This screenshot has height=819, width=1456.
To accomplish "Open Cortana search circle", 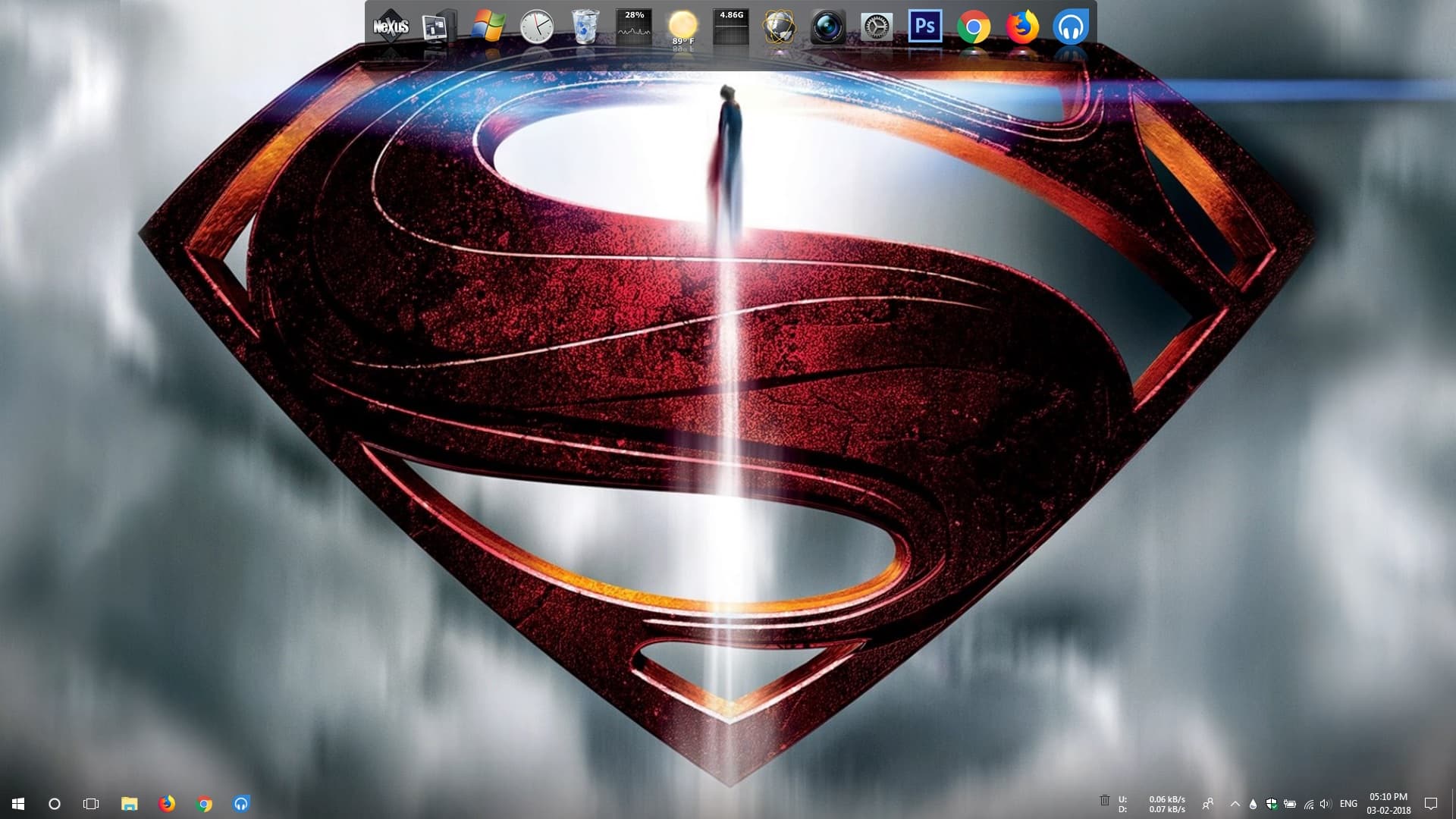I will click(x=55, y=804).
